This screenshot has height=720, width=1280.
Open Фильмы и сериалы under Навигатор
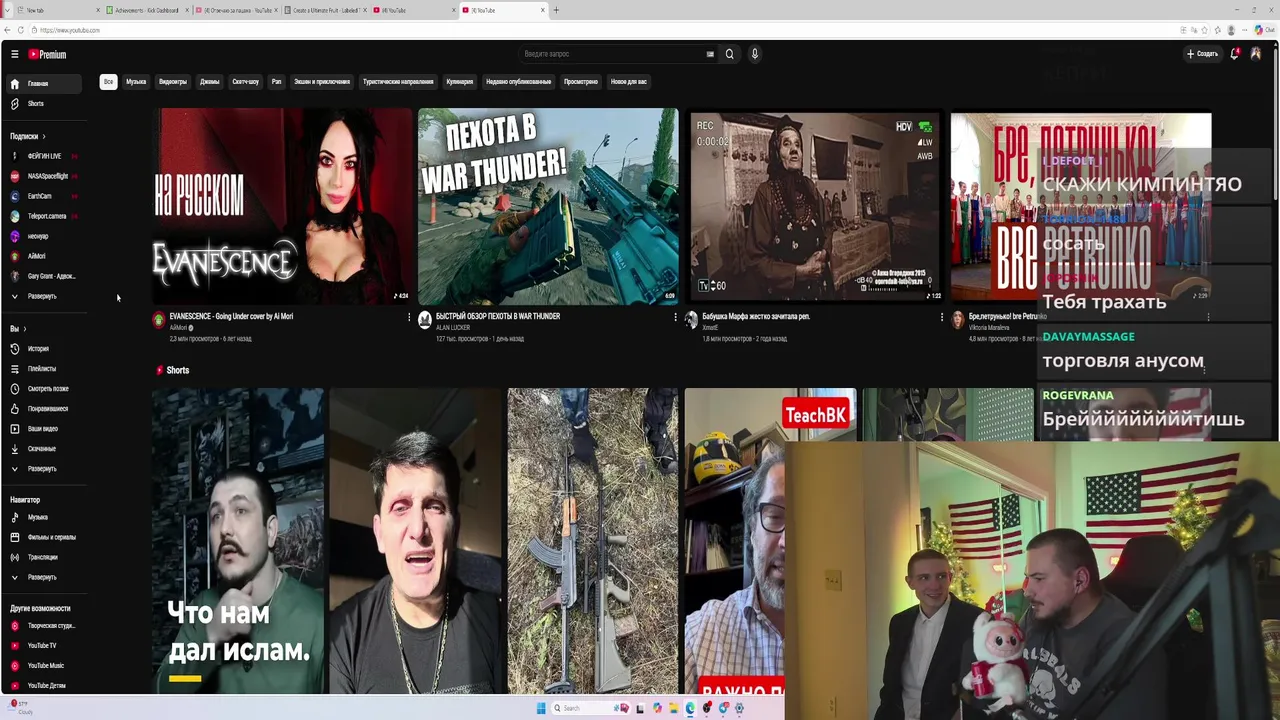pos(44,537)
